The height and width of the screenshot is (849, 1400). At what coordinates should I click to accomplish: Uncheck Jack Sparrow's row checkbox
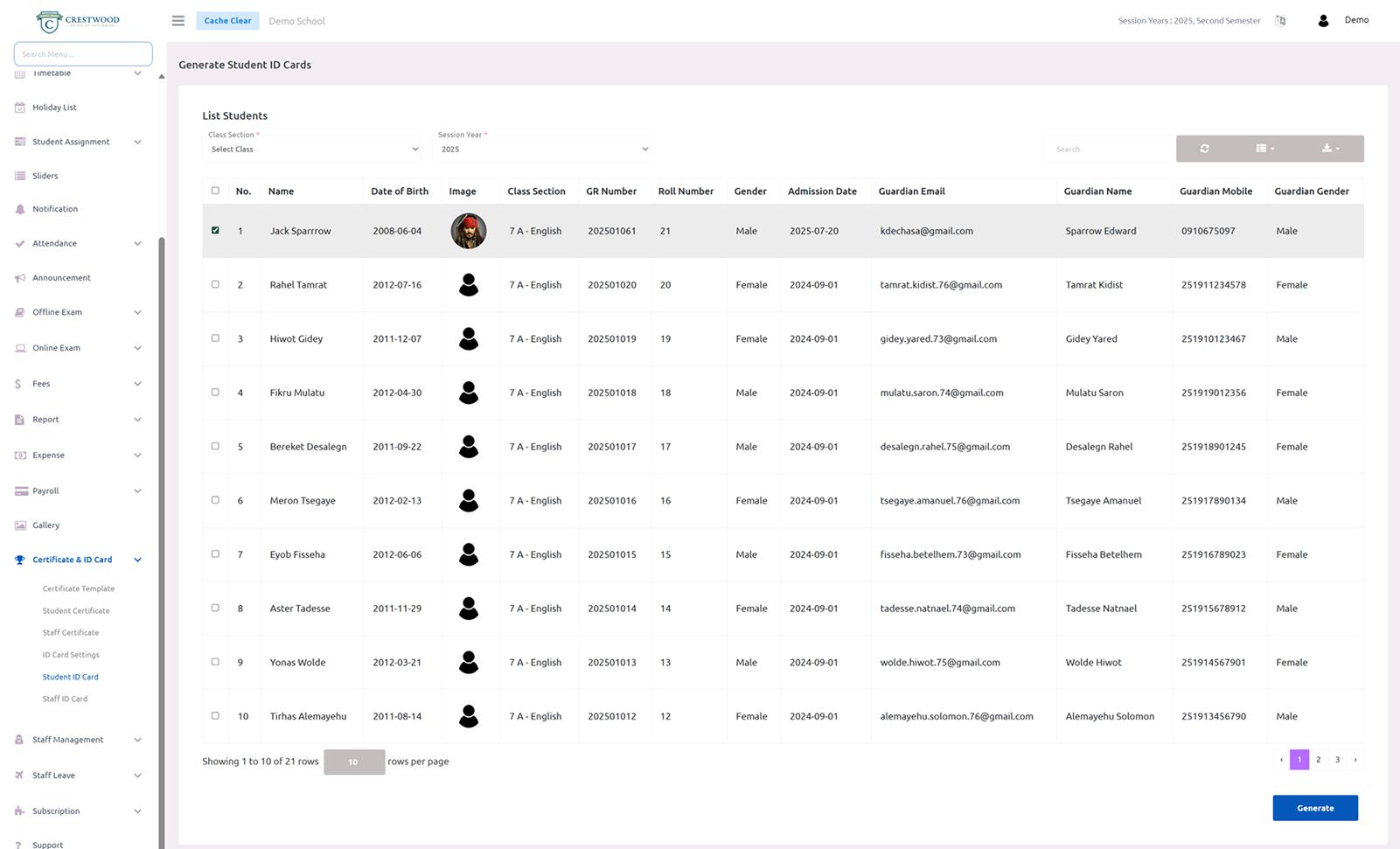[215, 231]
